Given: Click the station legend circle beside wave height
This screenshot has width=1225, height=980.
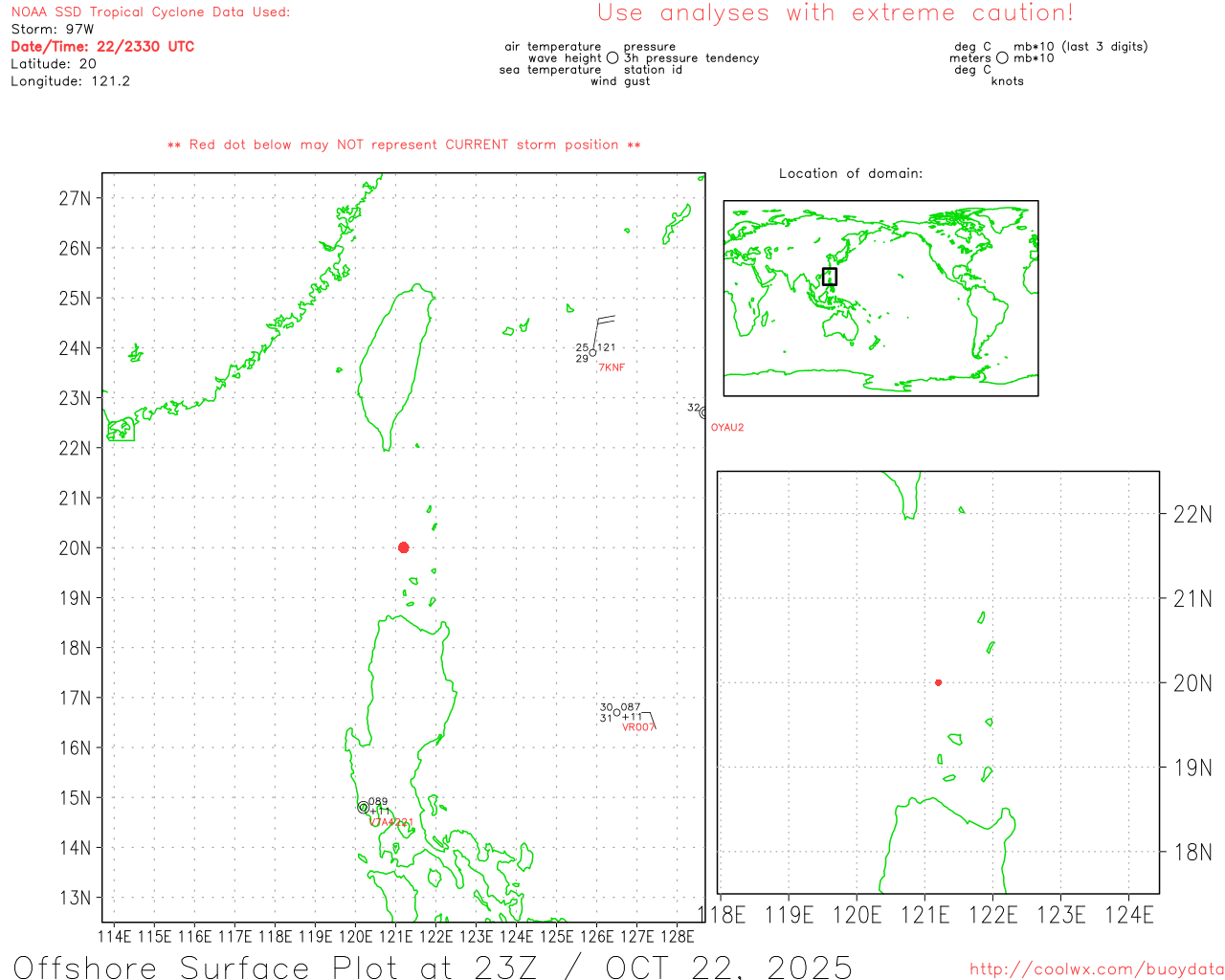Looking at the screenshot, I should pos(612,58).
